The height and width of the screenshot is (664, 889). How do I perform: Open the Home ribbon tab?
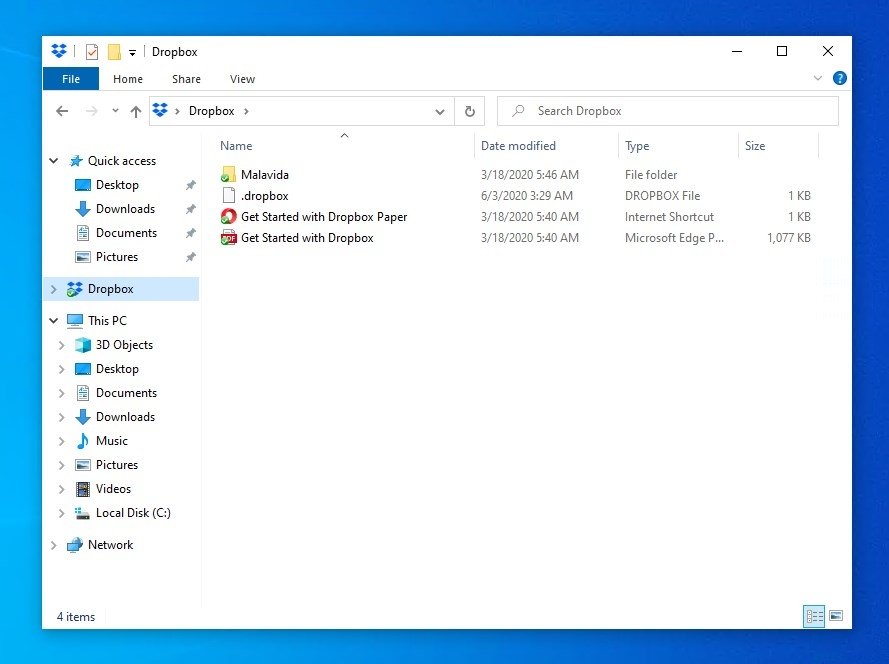pyautogui.click(x=128, y=79)
